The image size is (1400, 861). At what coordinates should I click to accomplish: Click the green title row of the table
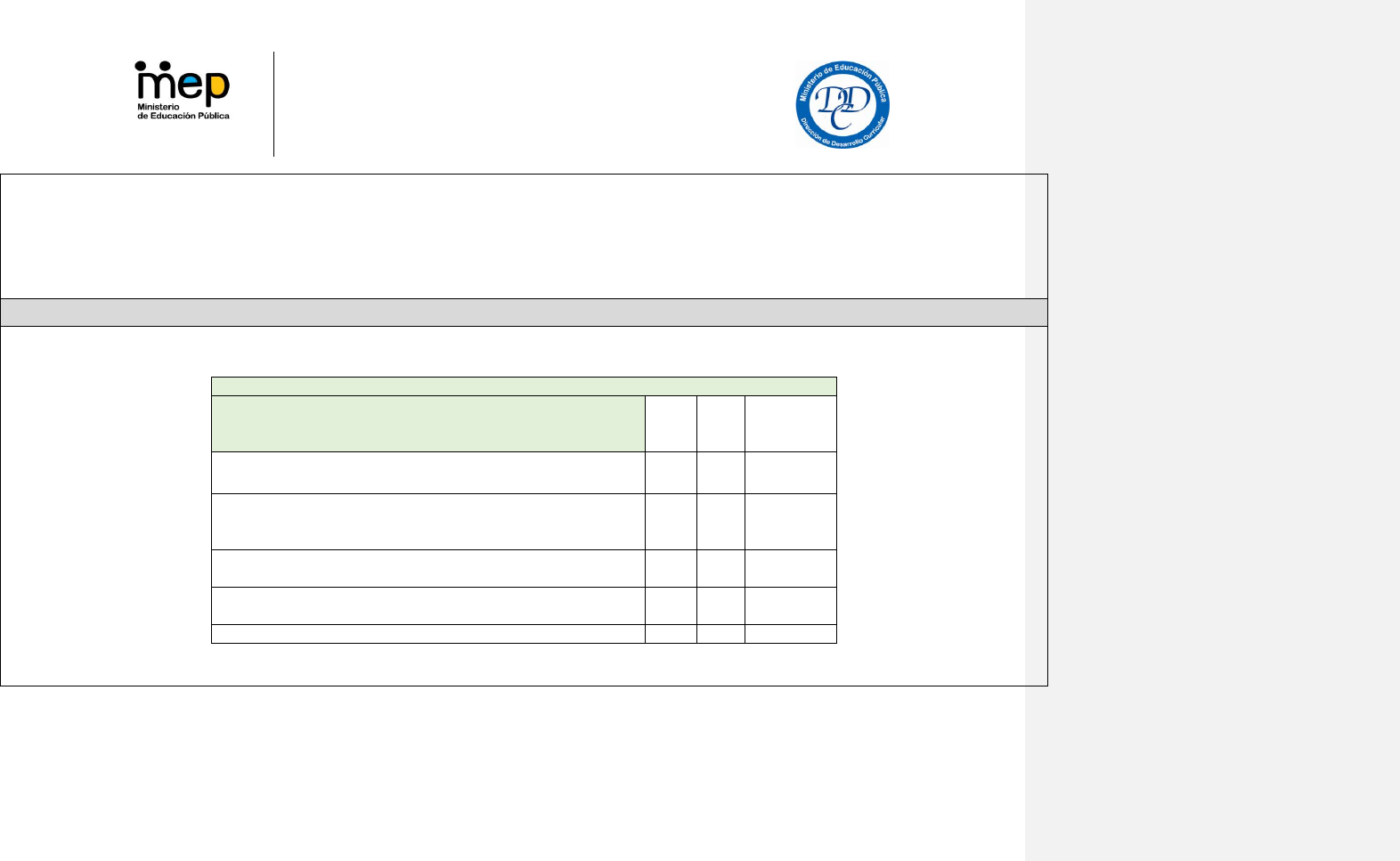click(524, 386)
